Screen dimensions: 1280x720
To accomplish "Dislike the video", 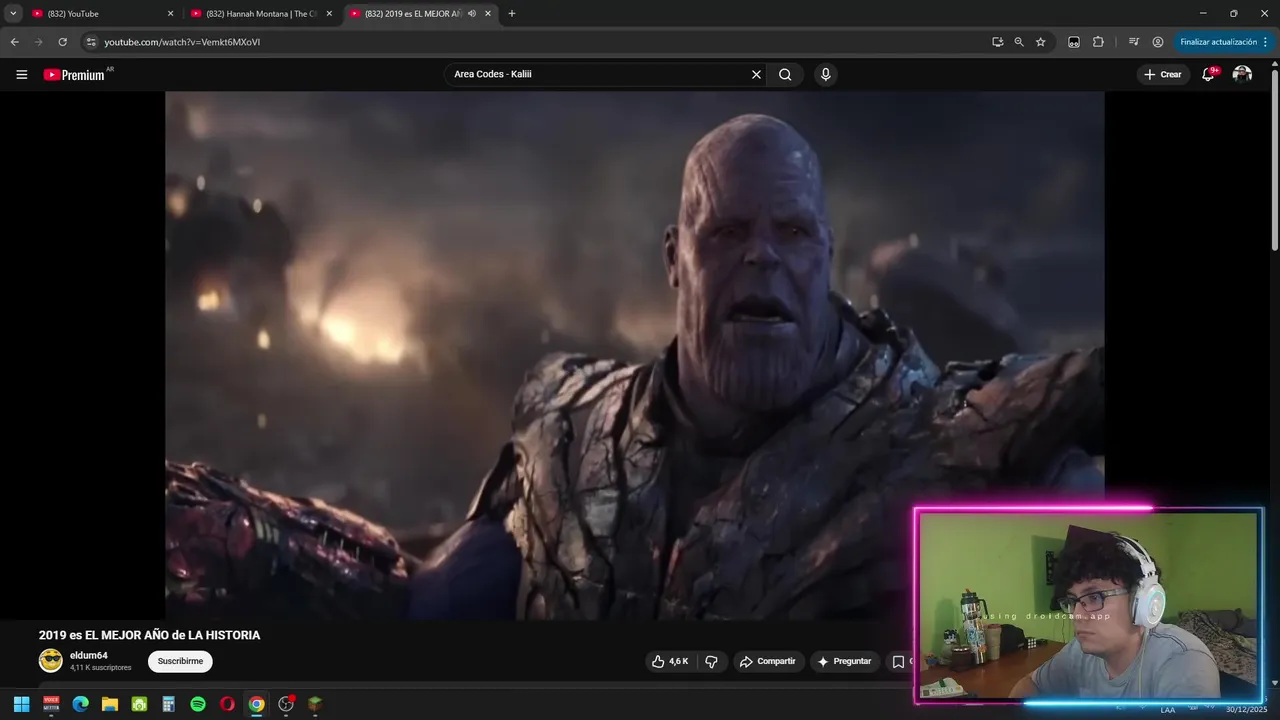I will (x=712, y=661).
